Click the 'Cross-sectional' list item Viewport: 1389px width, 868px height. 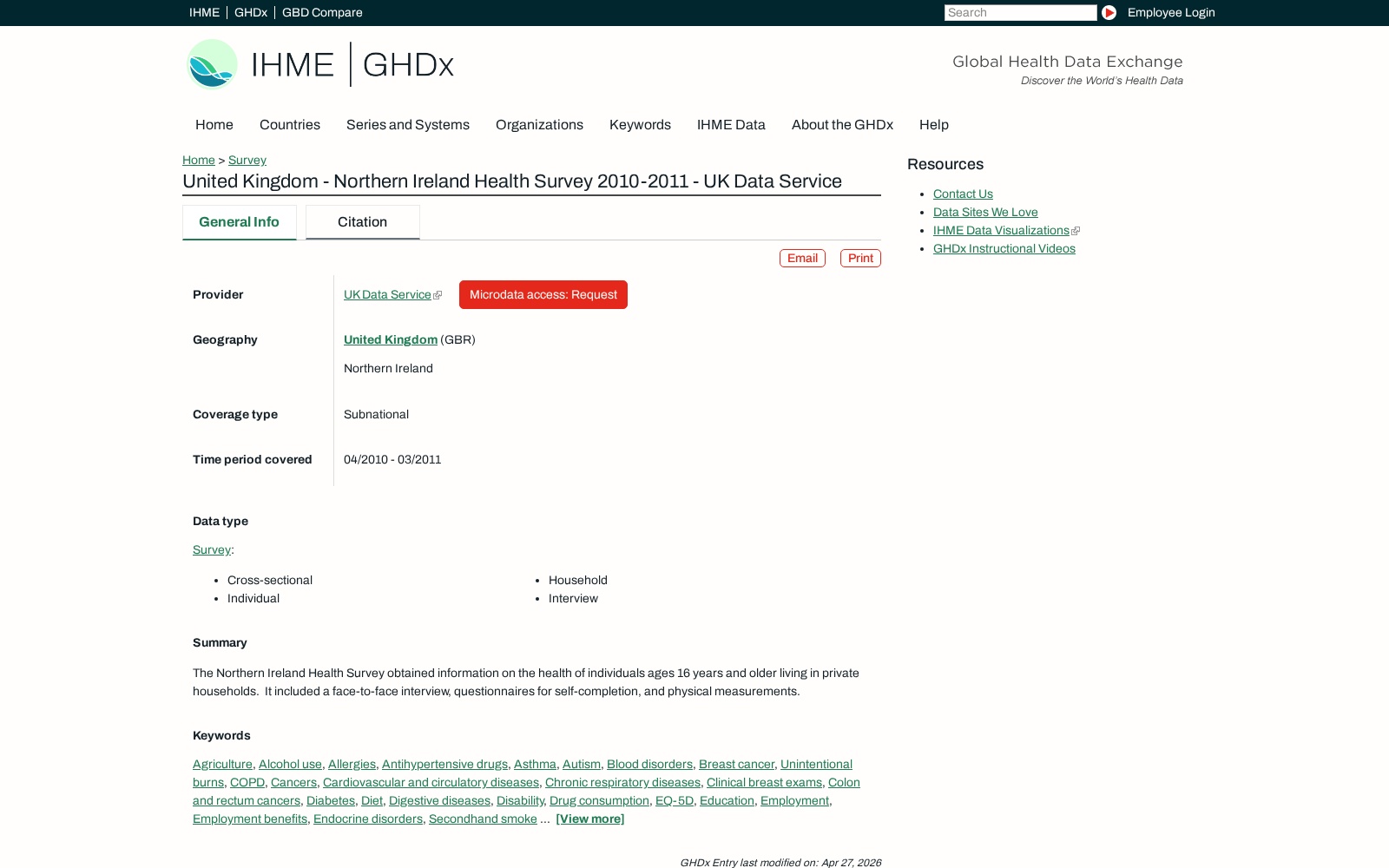pos(270,581)
